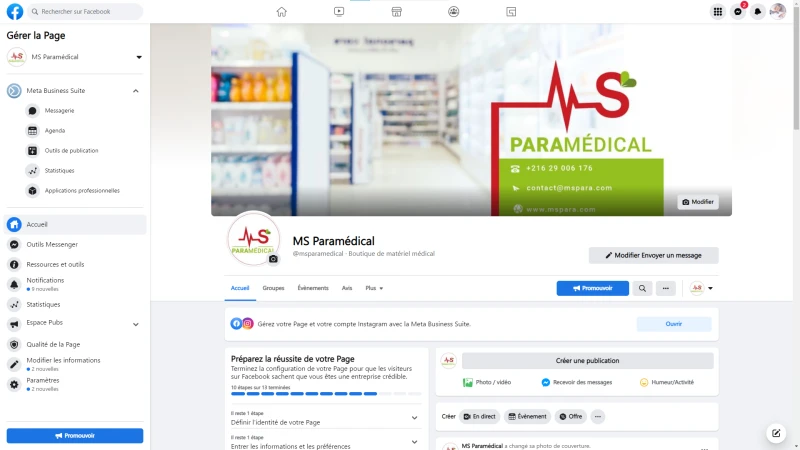Click the camera icon on profile picture

point(273,259)
